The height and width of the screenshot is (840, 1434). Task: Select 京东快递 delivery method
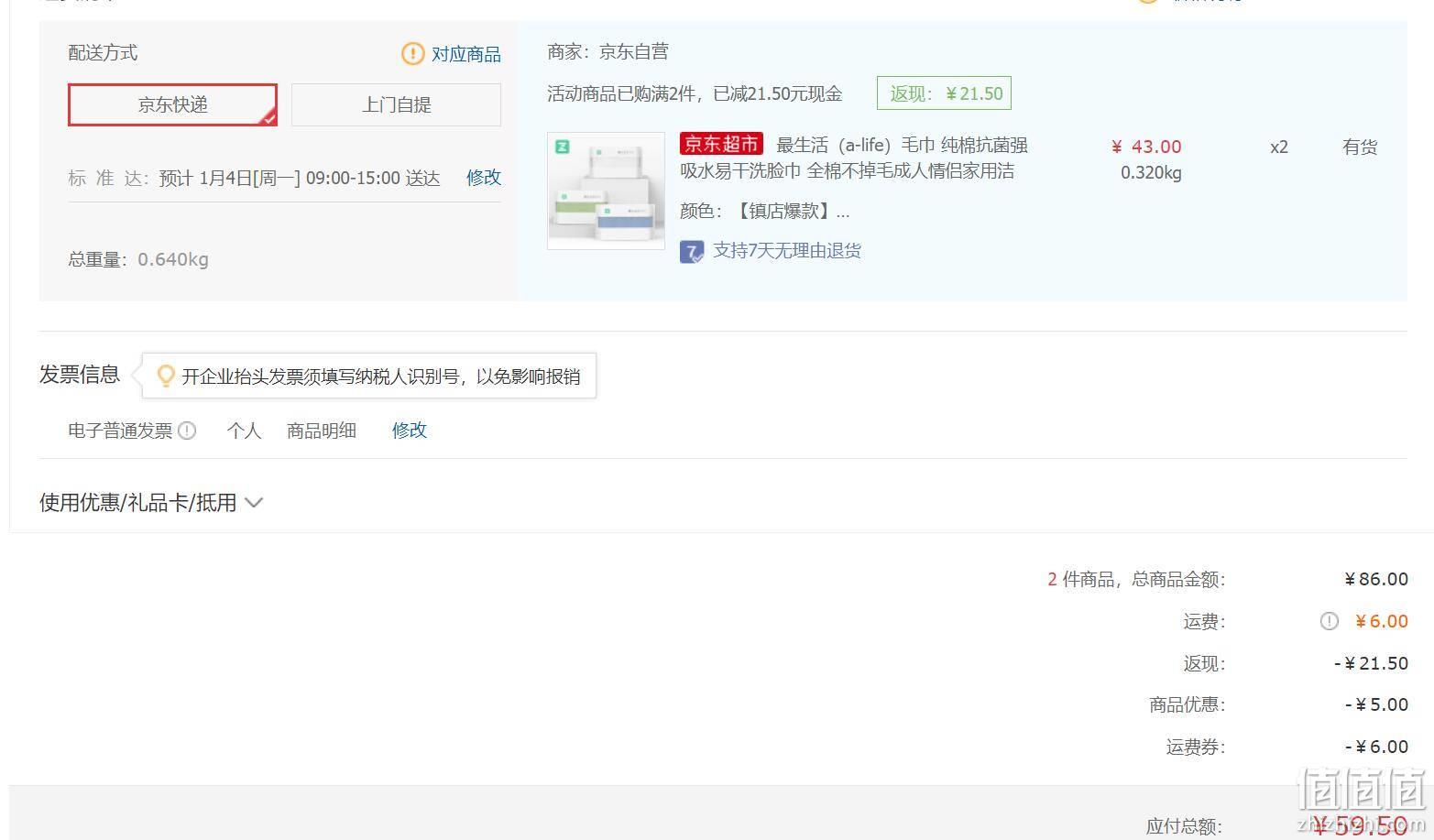pyautogui.click(x=172, y=104)
